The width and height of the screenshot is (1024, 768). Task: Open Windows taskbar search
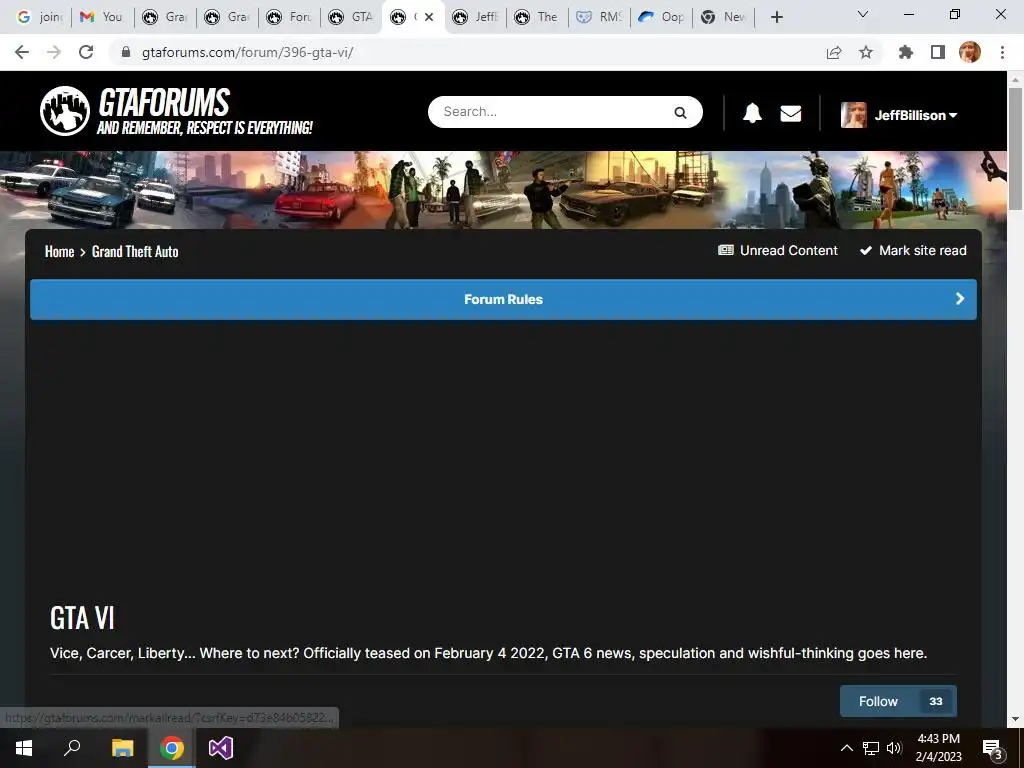point(72,748)
